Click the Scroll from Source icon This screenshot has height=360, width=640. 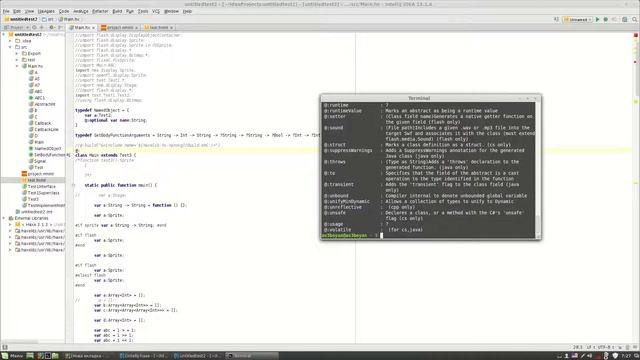(34, 27)
